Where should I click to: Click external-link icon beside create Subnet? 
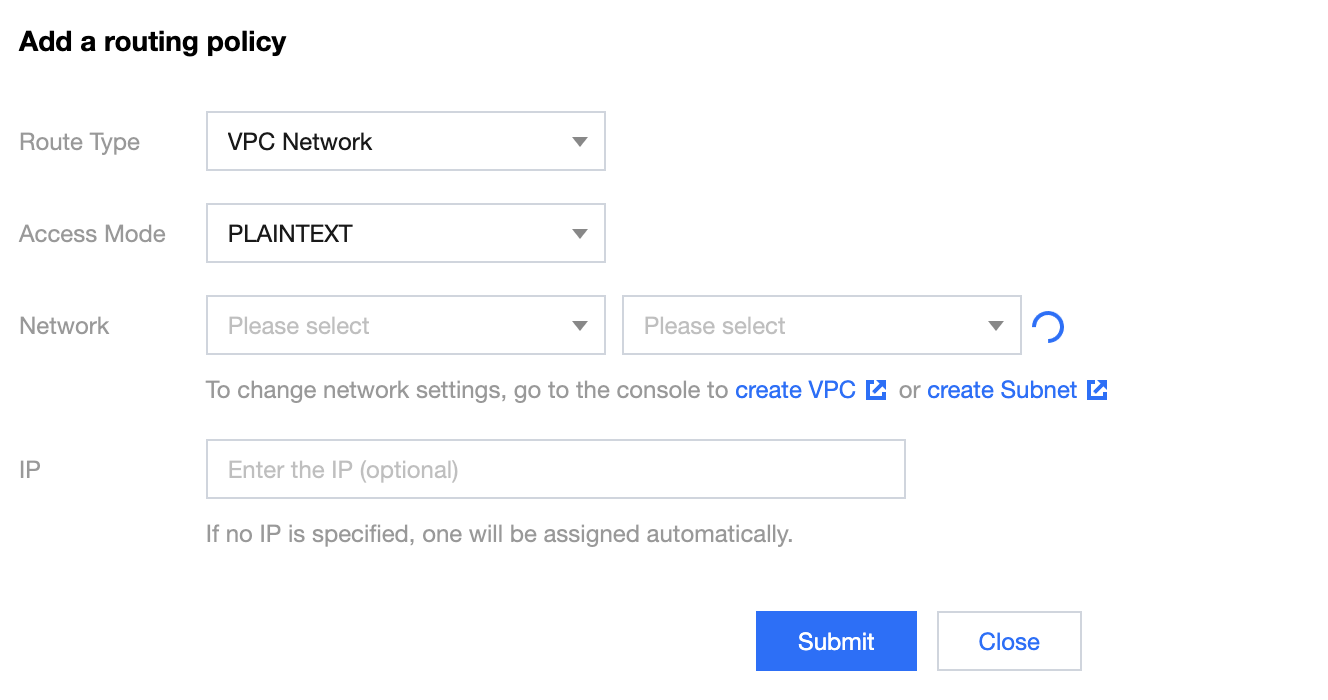1097,390
